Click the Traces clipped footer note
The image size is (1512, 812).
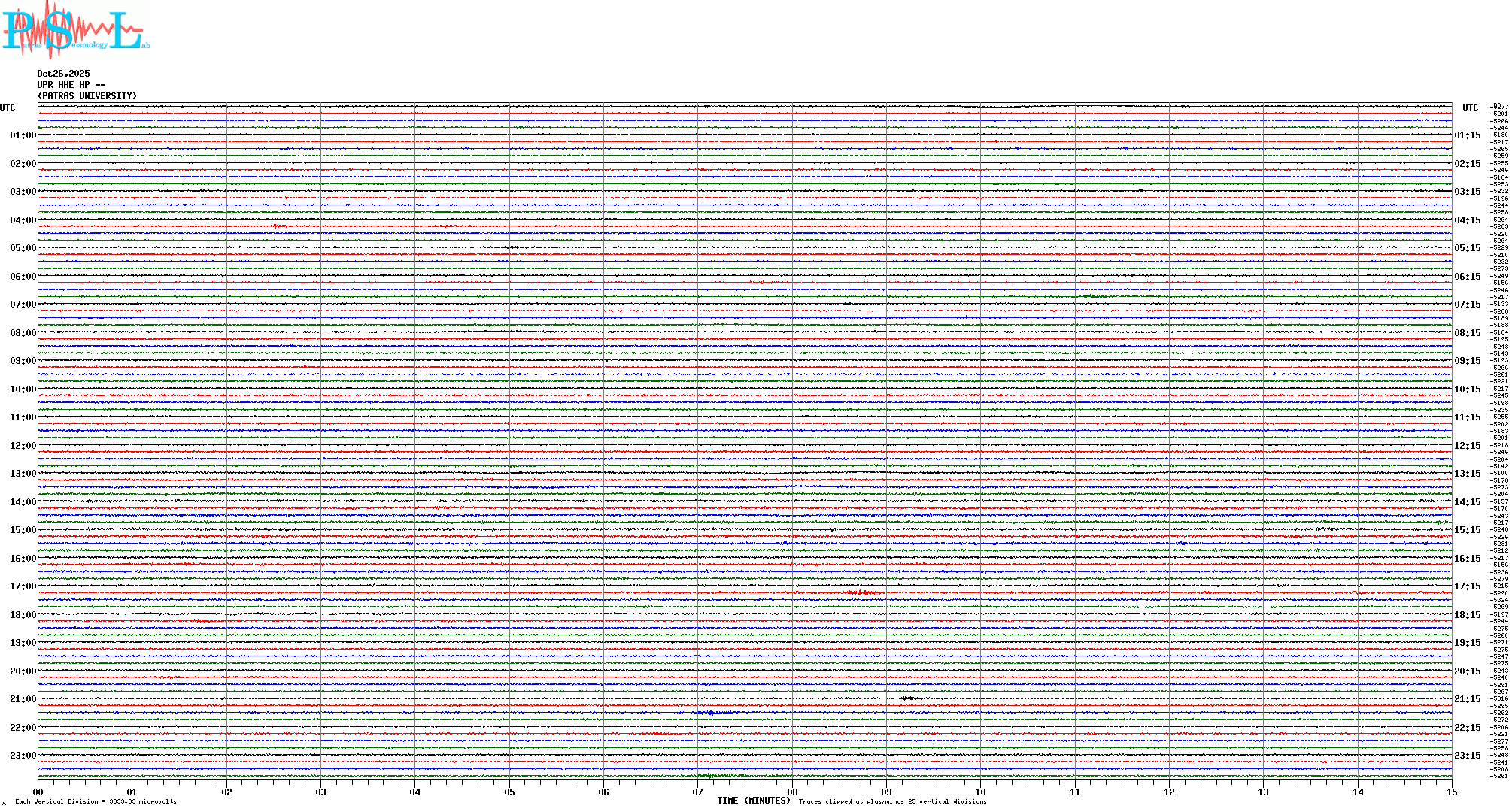point(892,801)
